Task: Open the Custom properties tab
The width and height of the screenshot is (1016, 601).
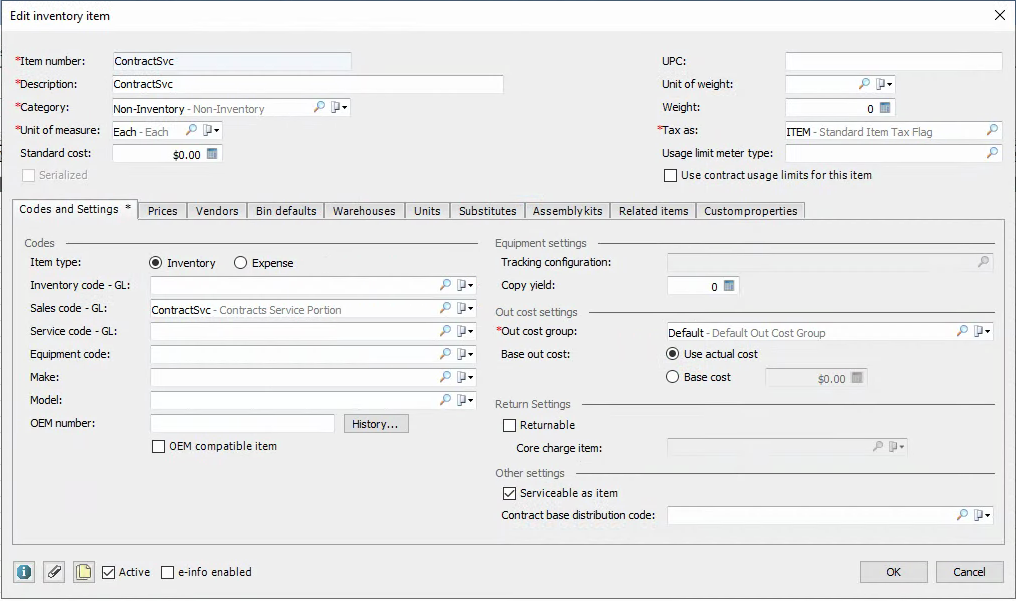Action: coord(750,211)
